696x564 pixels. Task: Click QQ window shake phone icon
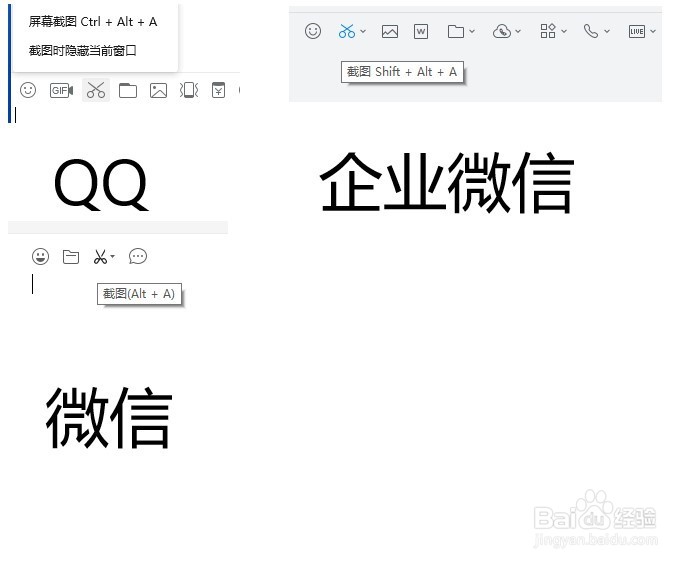coord(189,90)
